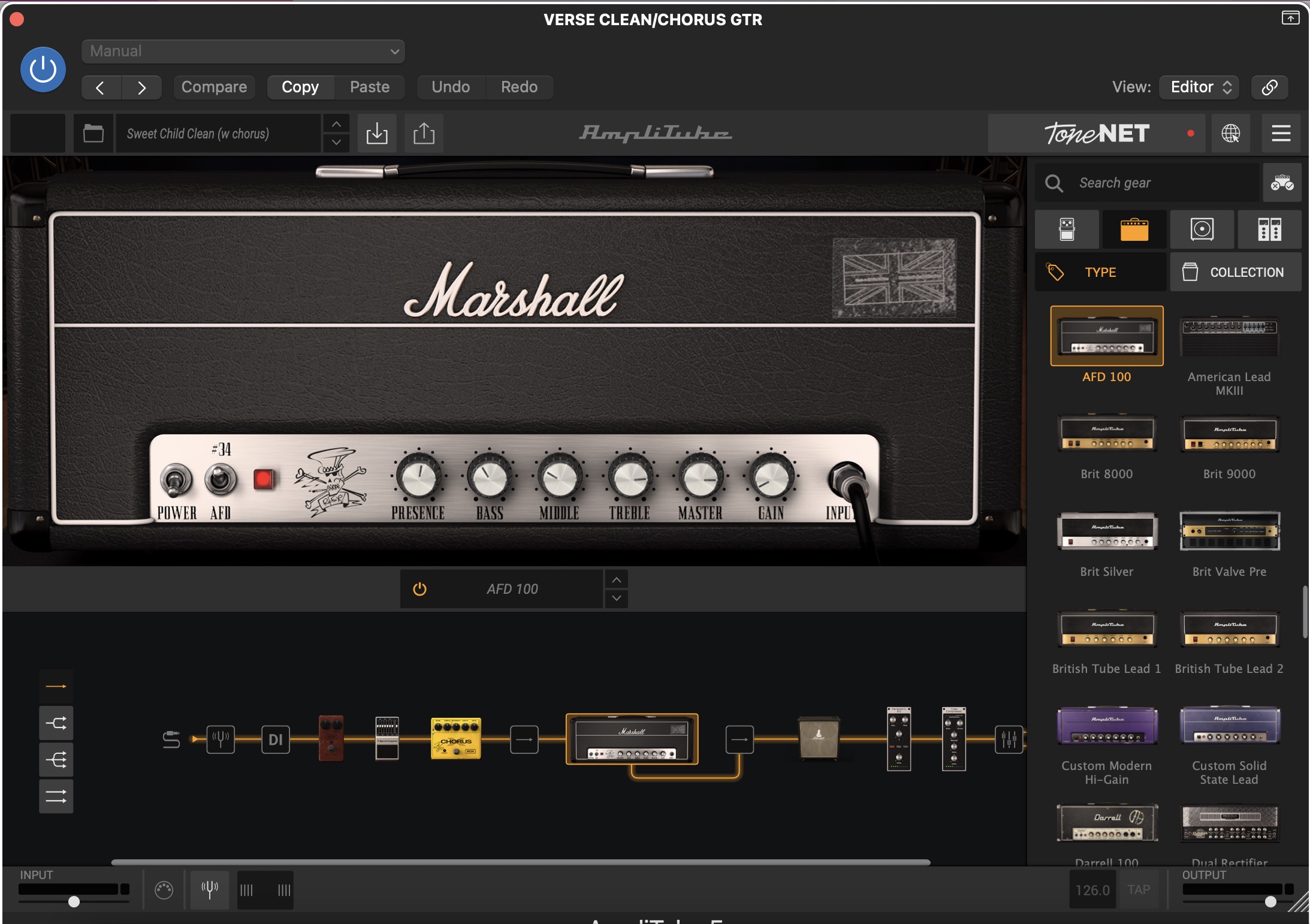Open the preset browser folder icon
Viewport: 1310px width, 924px height.
93,133
